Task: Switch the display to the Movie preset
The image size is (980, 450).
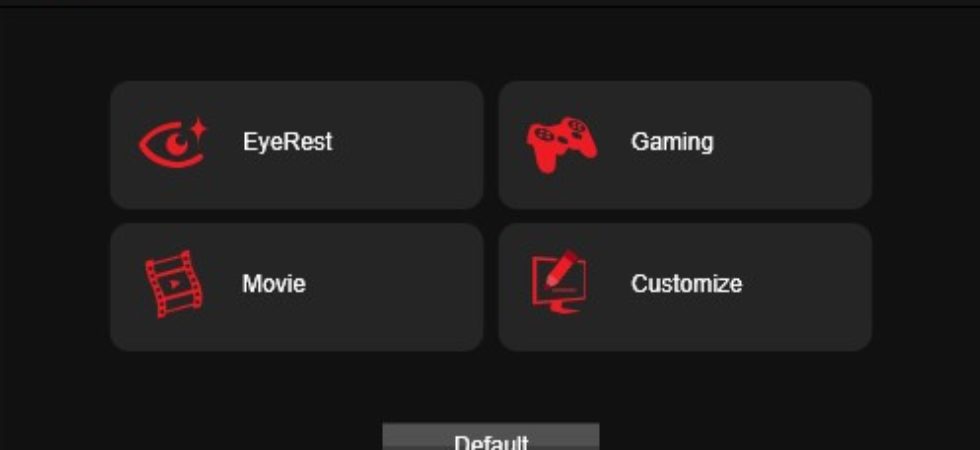Action: (297, 287)
